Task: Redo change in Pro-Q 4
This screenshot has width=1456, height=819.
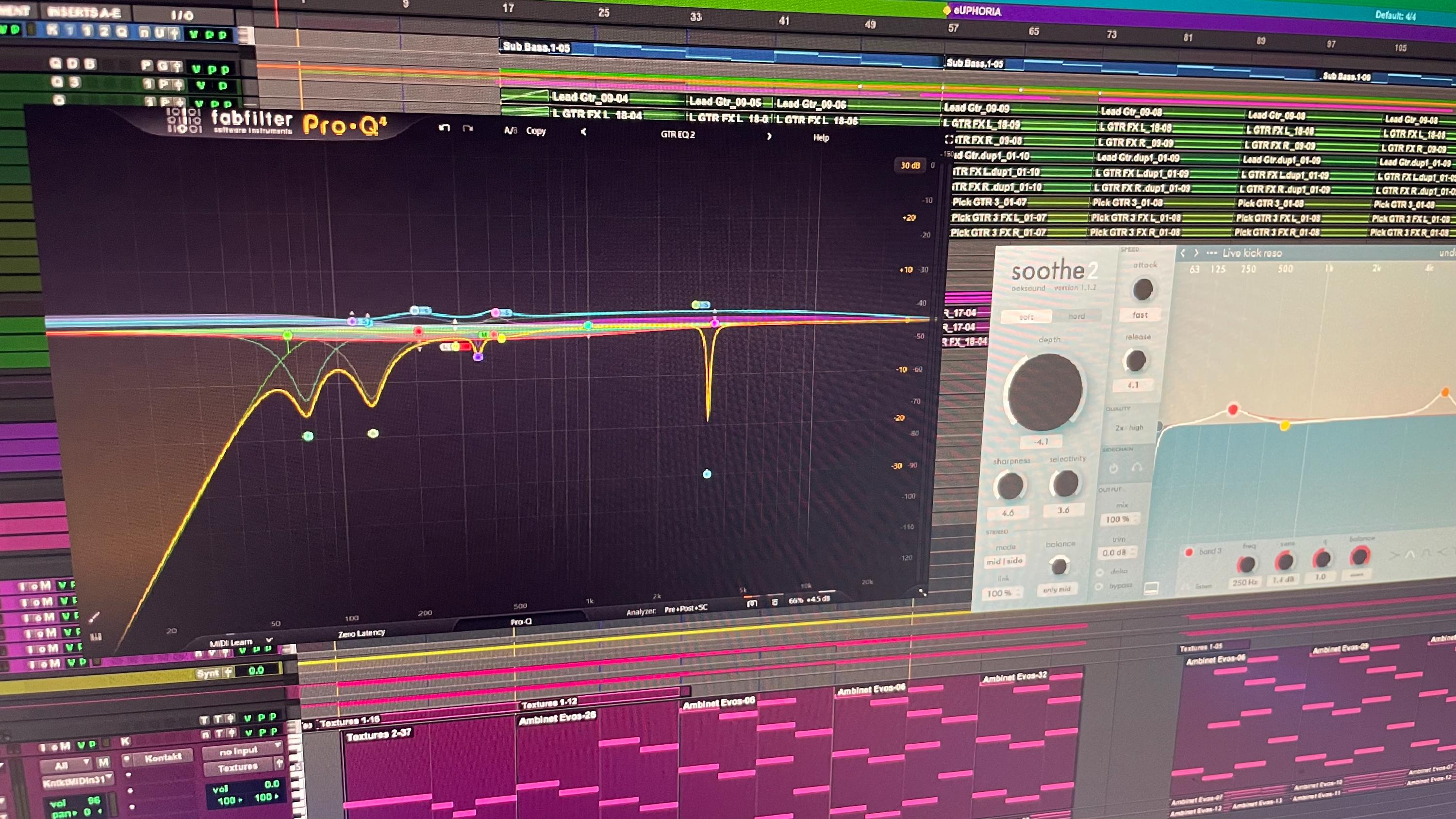Action: coord(468,129)
